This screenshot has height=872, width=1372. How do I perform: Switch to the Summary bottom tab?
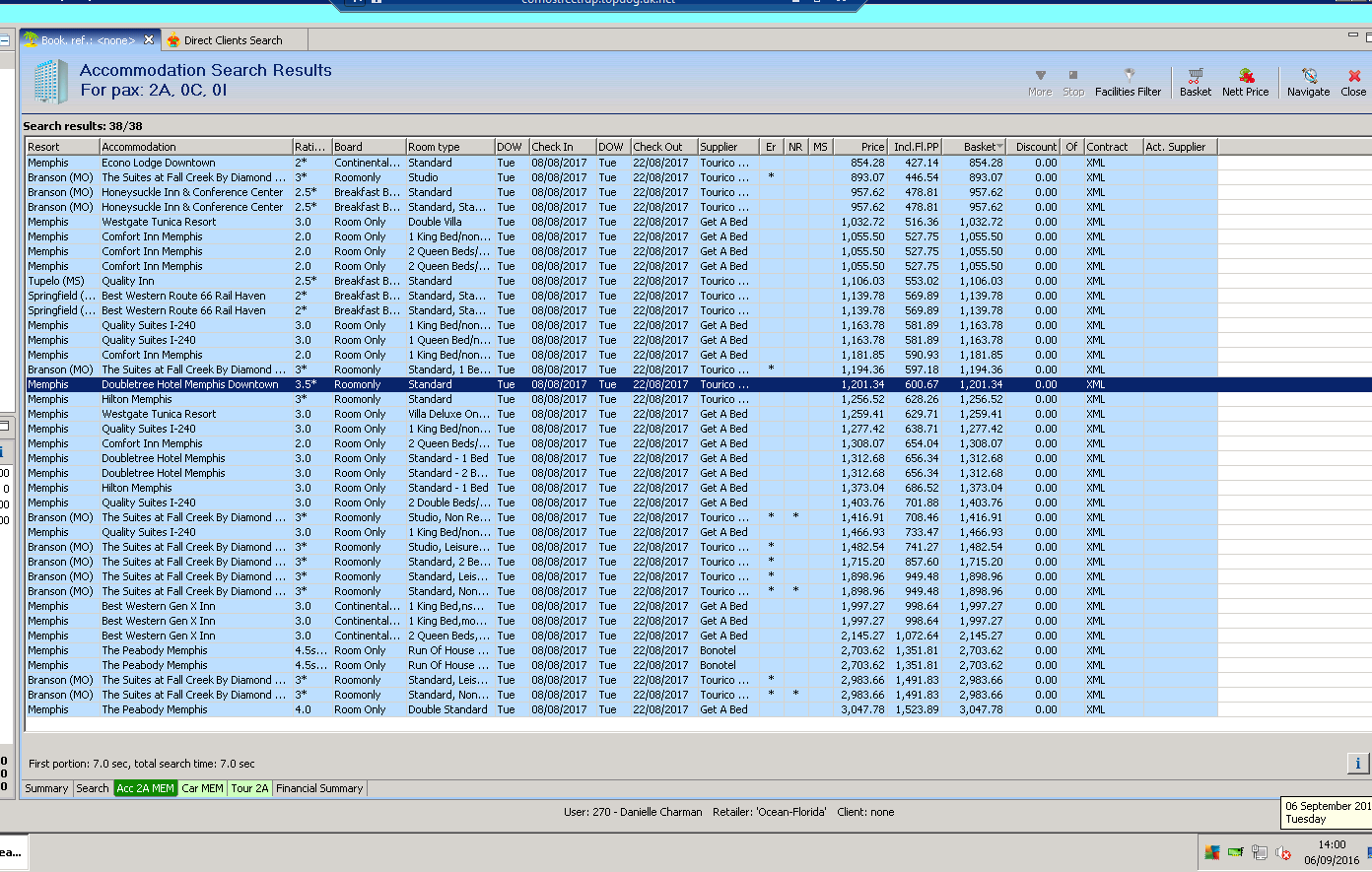[x=46, y=788]
